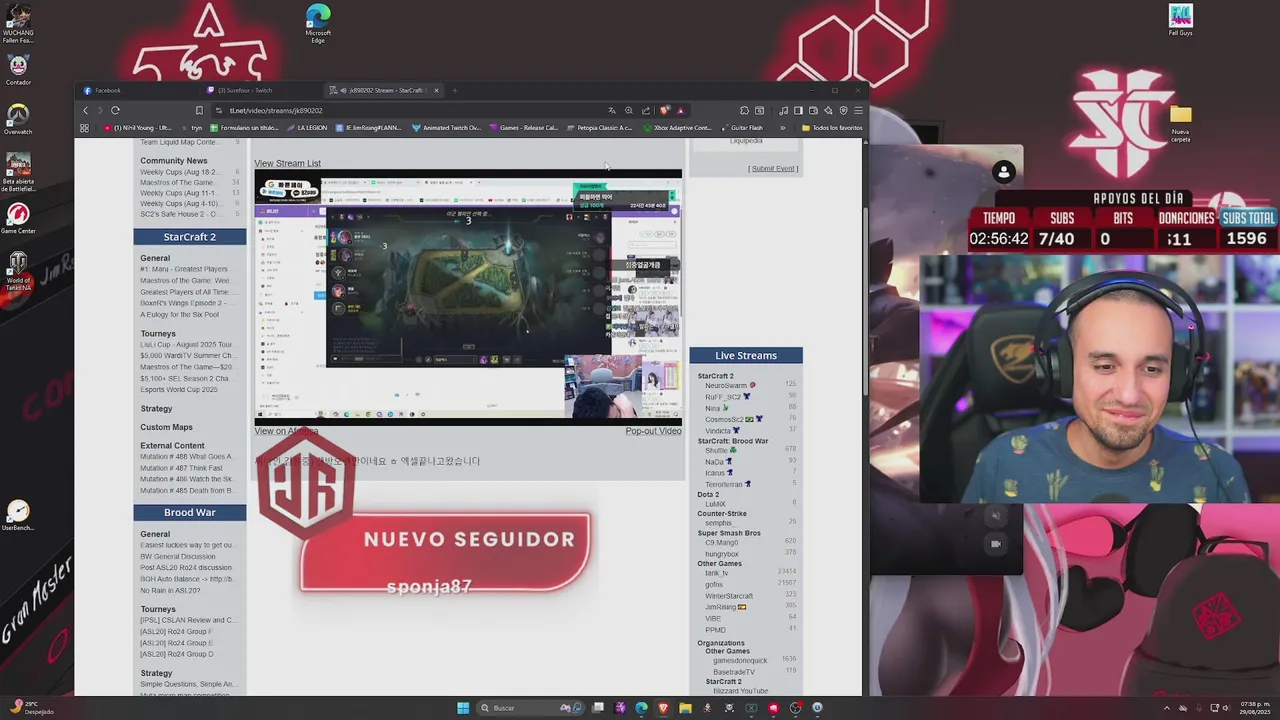Image resolution: width=1280 pixels, height=720 pixels.
Task: Click the Submit Event link
Action: coord(773,168)
